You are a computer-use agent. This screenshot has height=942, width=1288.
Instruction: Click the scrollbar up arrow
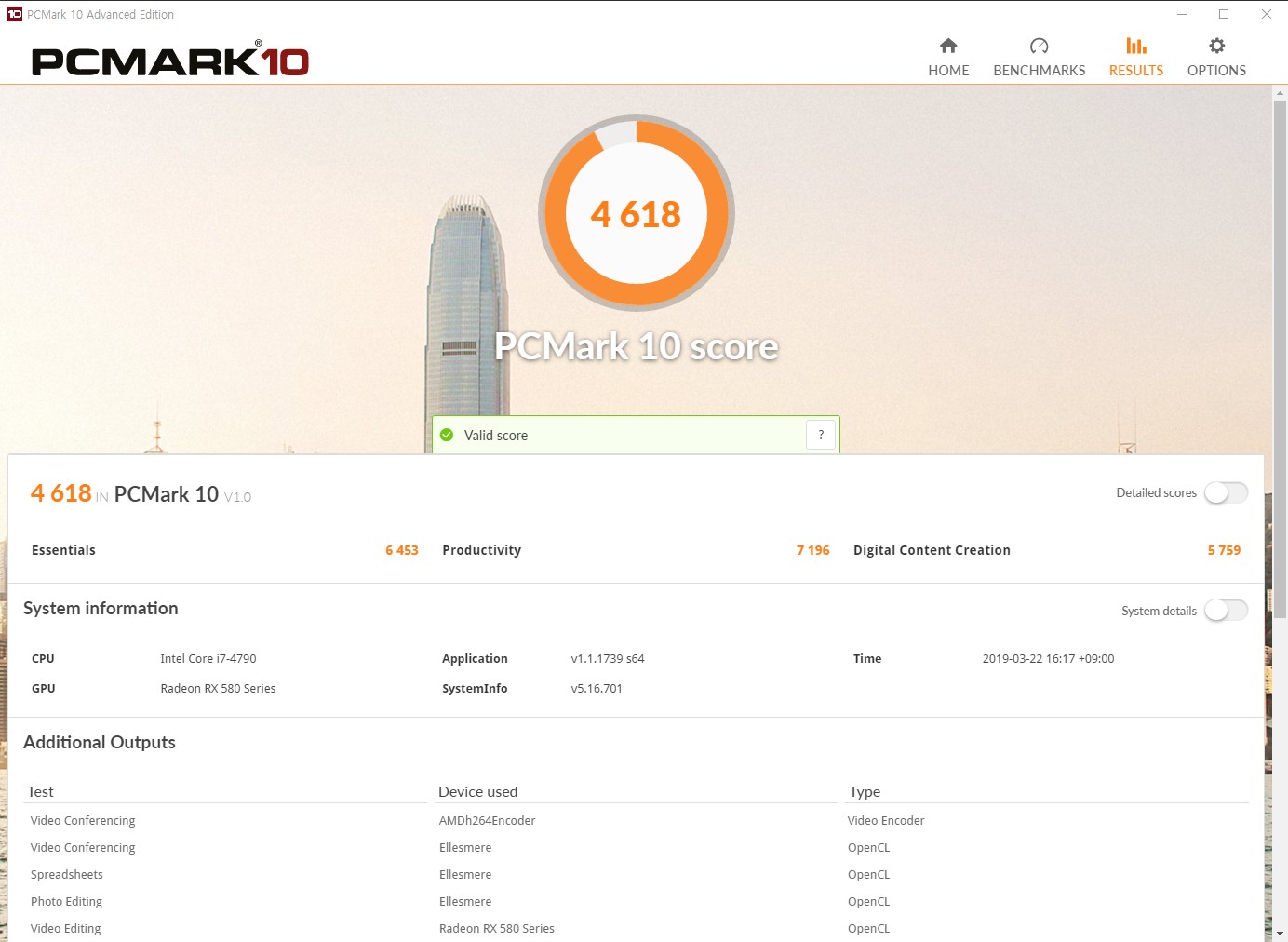pos(1281,94)
